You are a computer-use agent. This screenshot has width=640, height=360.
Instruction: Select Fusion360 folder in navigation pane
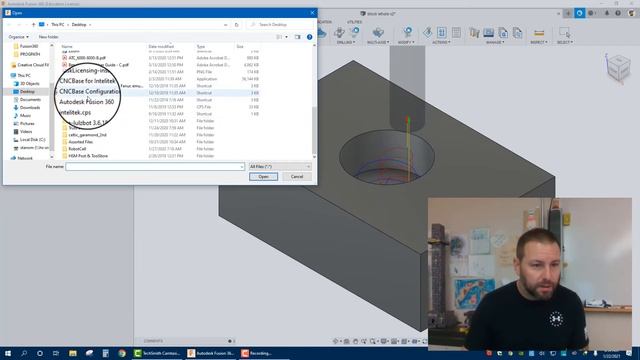click(27, 47)
